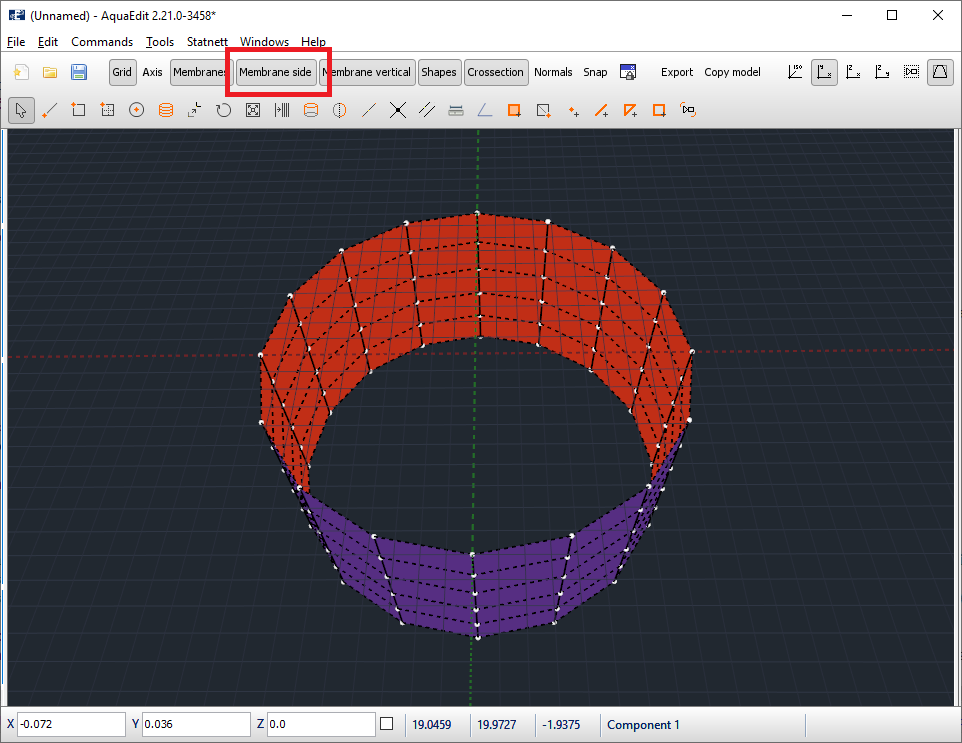
Task: Click the orange bracket connector tool icon
Action: [688, 110]
